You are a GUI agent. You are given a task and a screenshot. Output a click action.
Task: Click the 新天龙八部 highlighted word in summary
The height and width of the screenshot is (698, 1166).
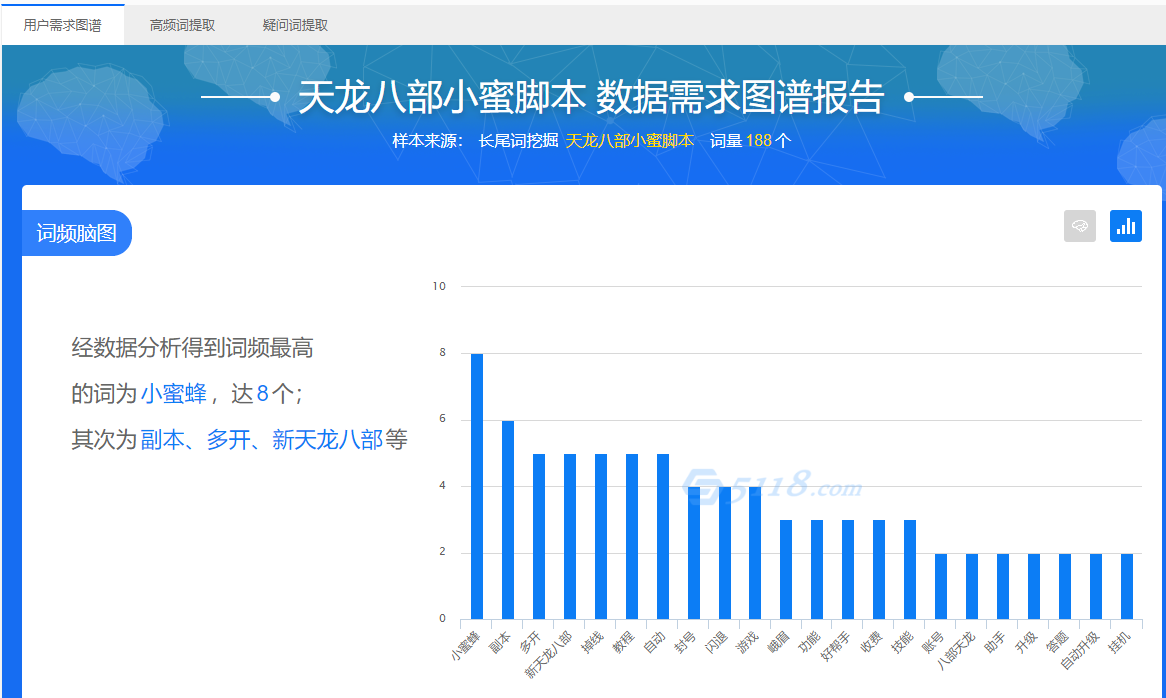pos(327,440)
